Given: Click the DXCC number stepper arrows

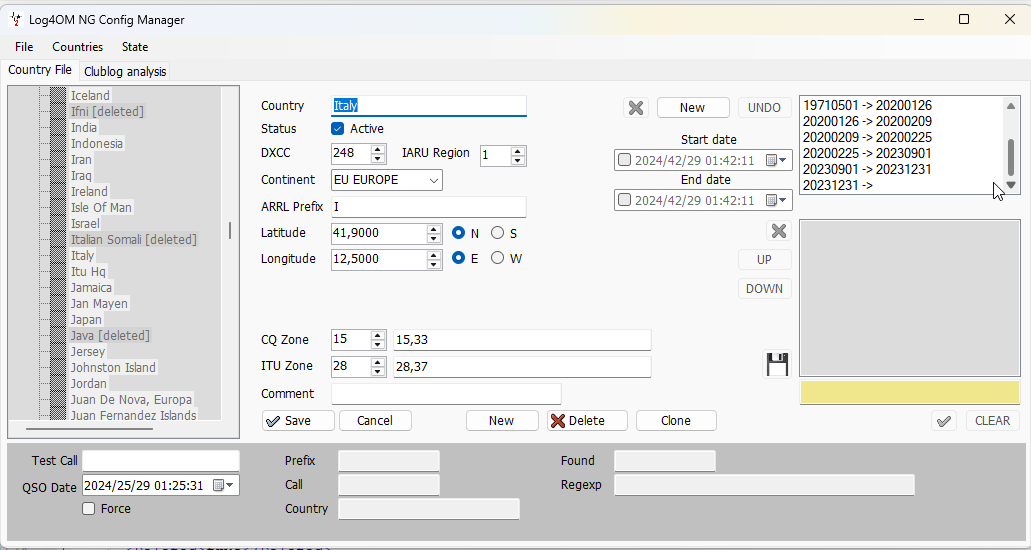Looking at the screenshot, I should pyautogui.click(x=378, y=153).
